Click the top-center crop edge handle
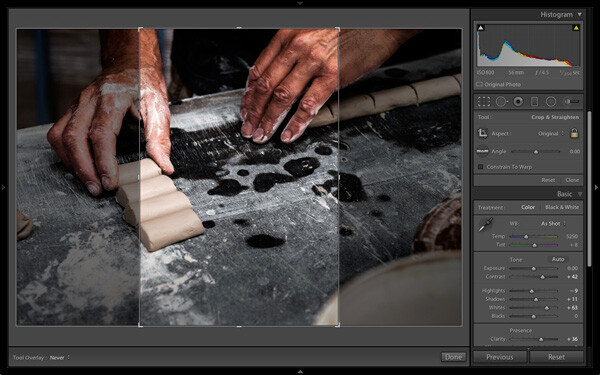The height and width of the screenshot is (375, 600). 239,28
